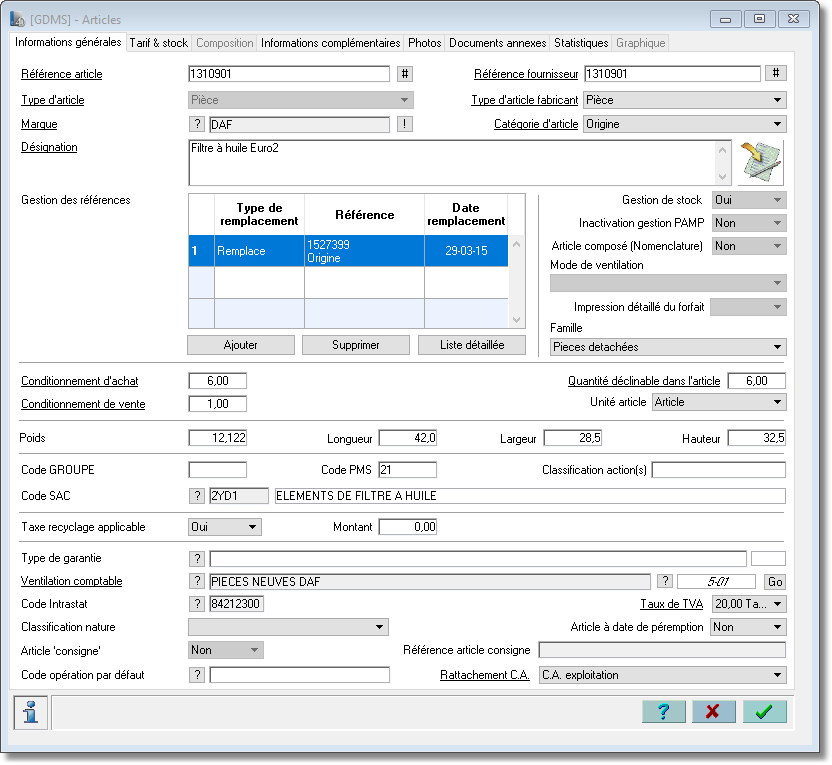Open the Catégorie d'article dropdown
The width and height of the screenshot is (832, 765).
[685, 124]
